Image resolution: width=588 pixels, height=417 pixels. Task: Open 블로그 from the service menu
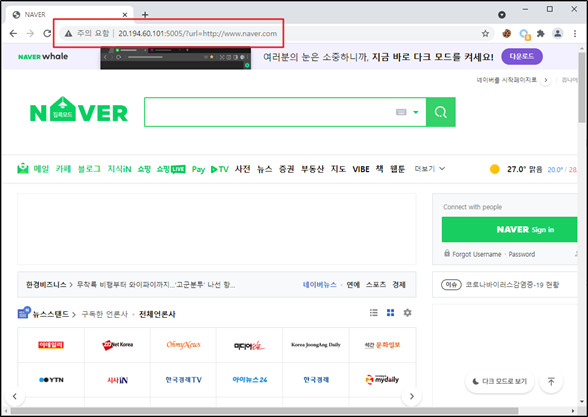(89, 169)
